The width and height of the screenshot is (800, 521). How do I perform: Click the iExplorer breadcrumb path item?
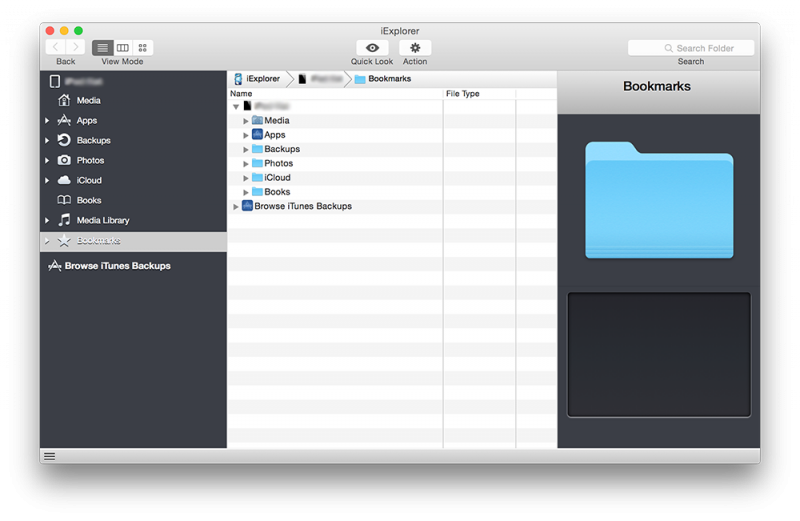pos(257,79)
